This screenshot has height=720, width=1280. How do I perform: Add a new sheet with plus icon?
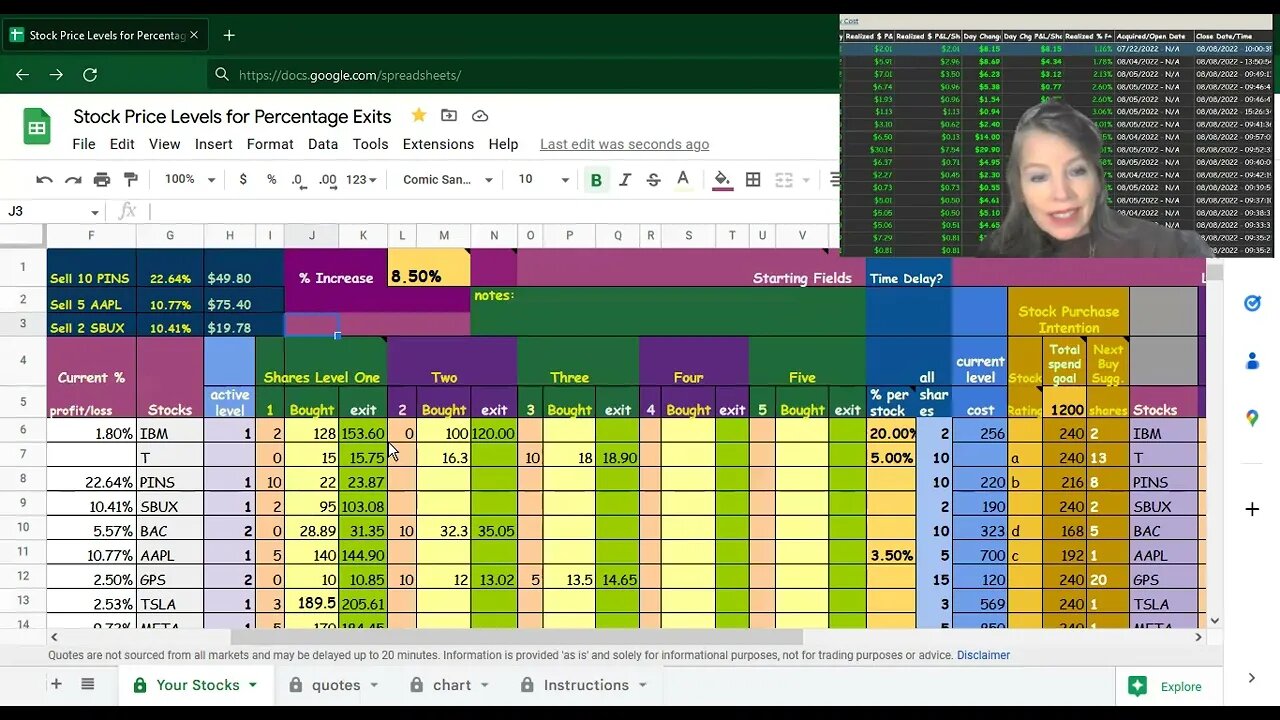coord(56,685)
